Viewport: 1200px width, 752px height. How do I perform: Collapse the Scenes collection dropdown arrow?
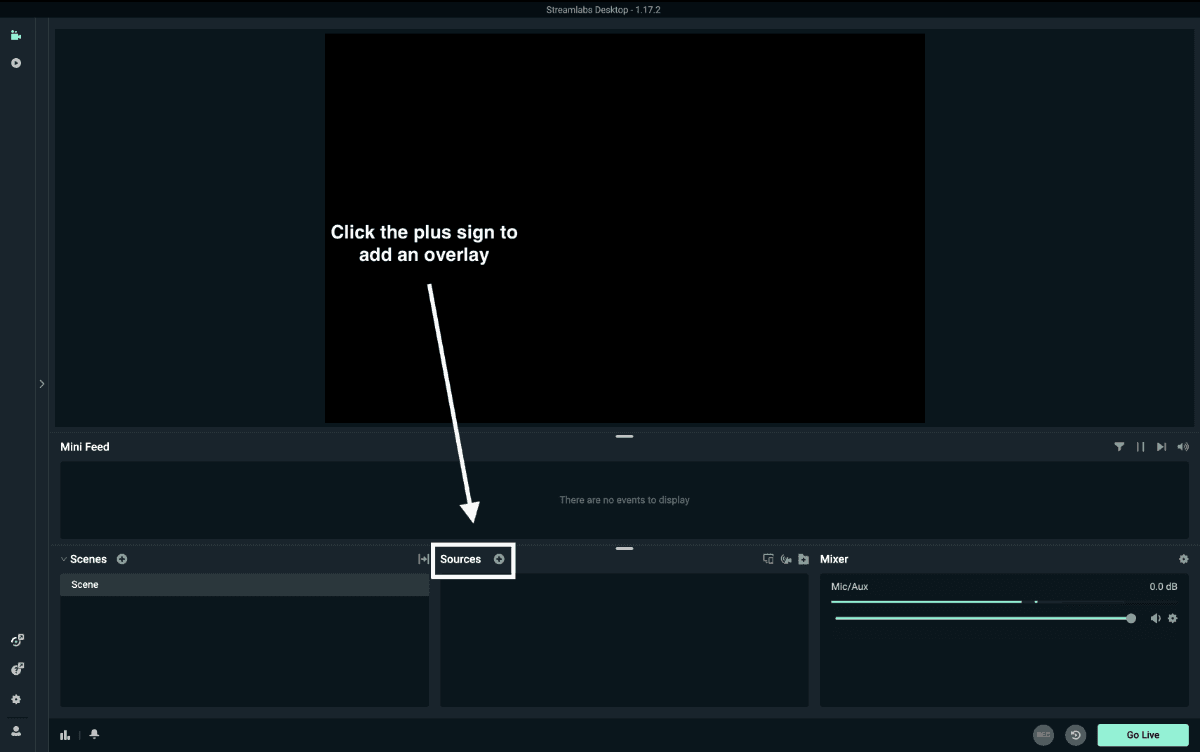(x=64, y=559)
